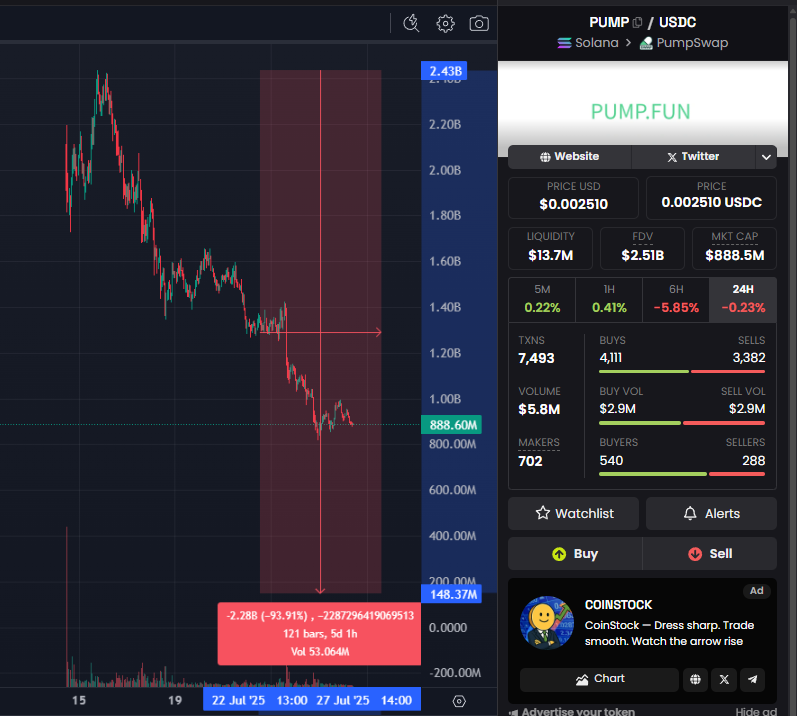Click the MAKERS label
Image resolution: width=797 pixels, height=716 pixels.
tap(539, 443)
